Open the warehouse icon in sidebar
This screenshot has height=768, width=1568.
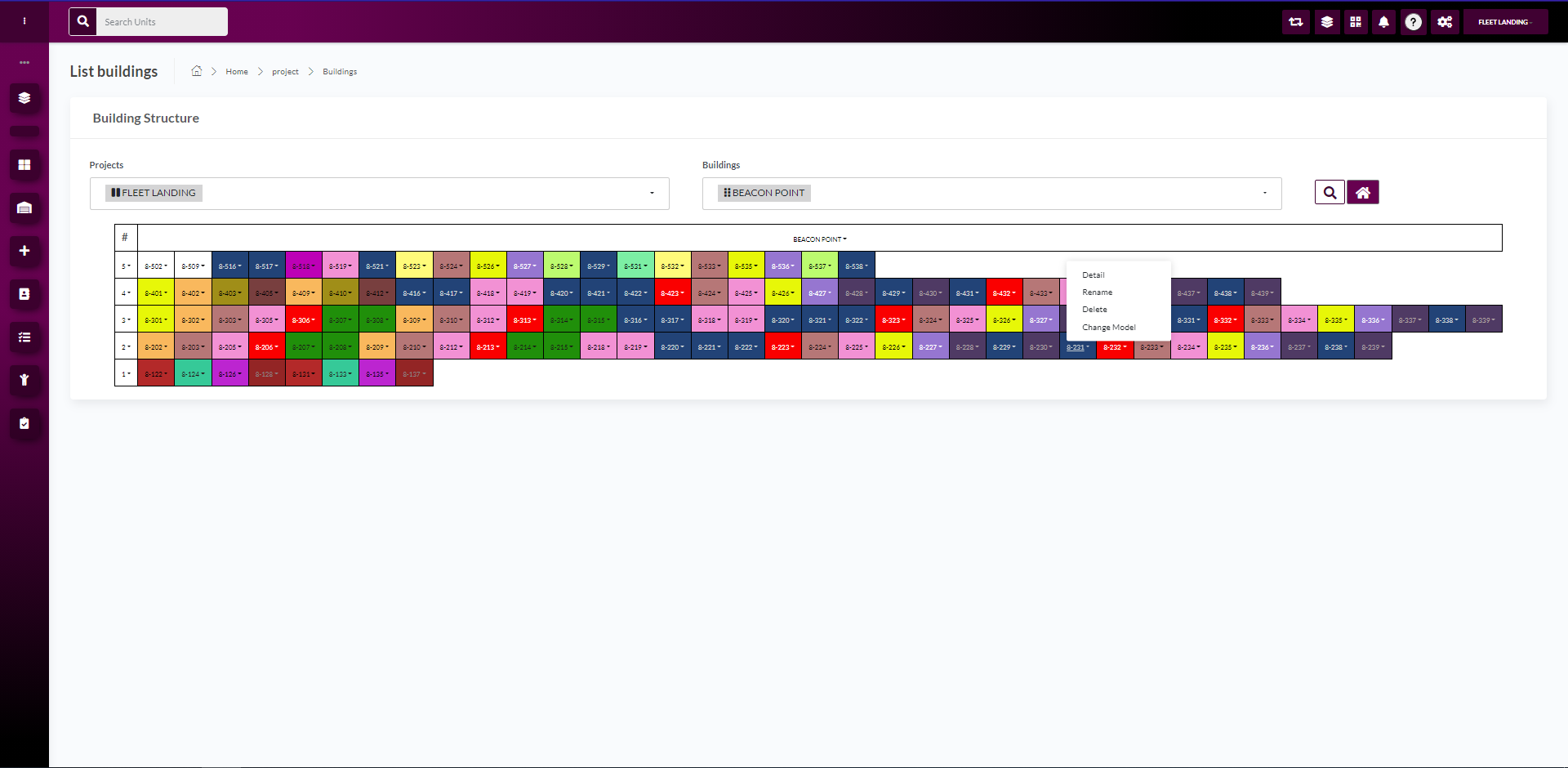pyautogui.click(x=24, y=208)
